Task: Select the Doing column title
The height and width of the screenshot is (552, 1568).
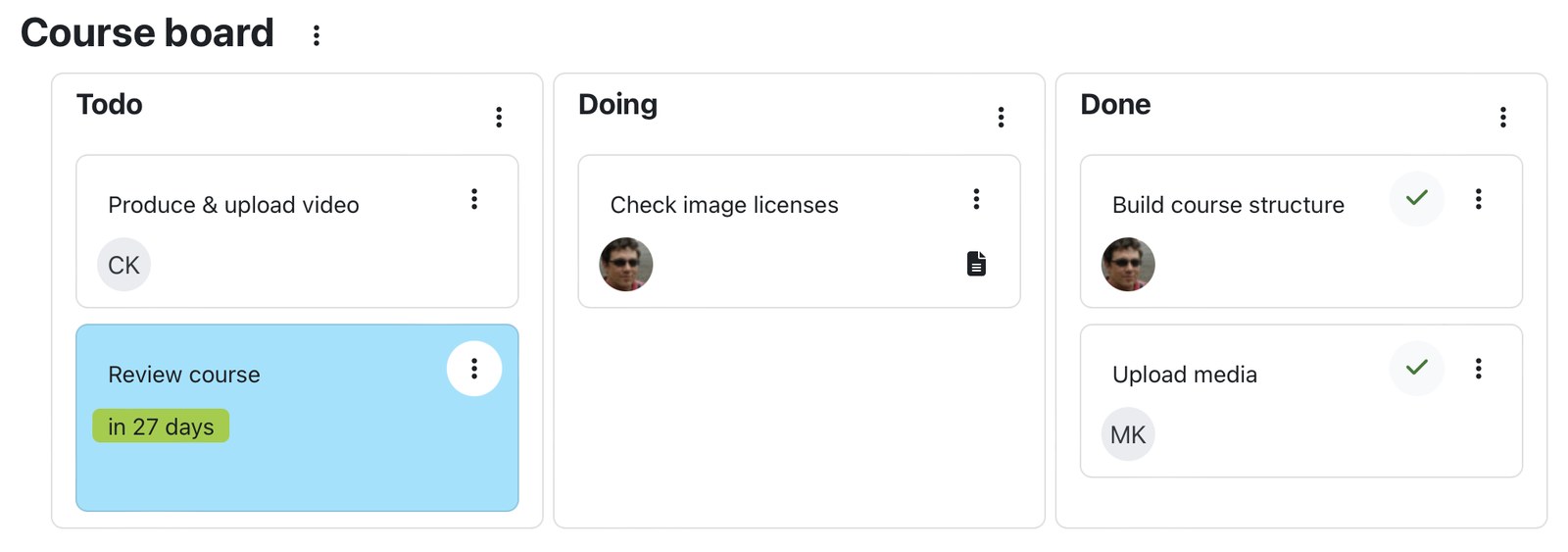Action: pos(617,104)
